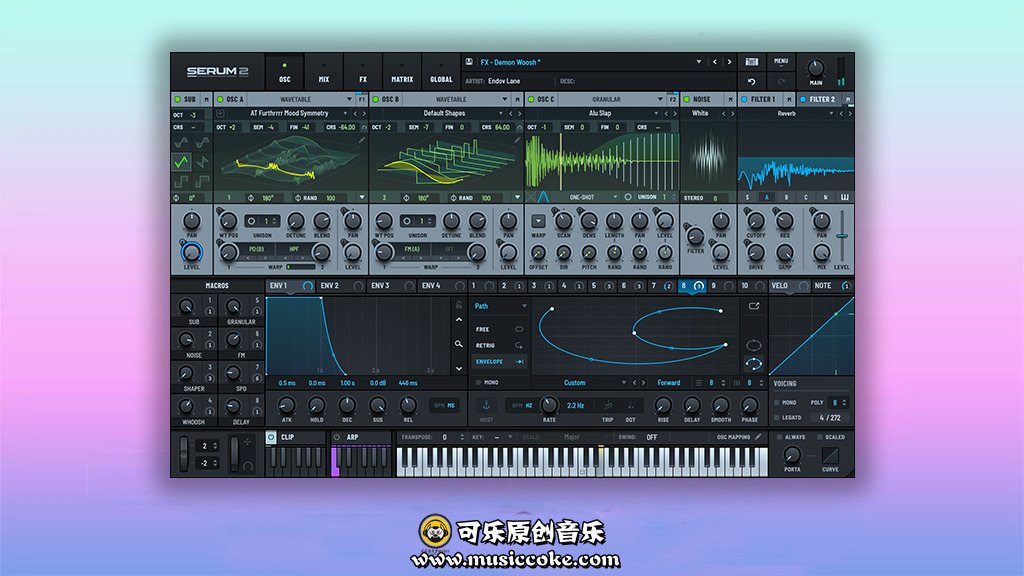Open the preset name dropdown arrow
The width and height of the screenshot is (1024, 576).
[x=699, y=62]
